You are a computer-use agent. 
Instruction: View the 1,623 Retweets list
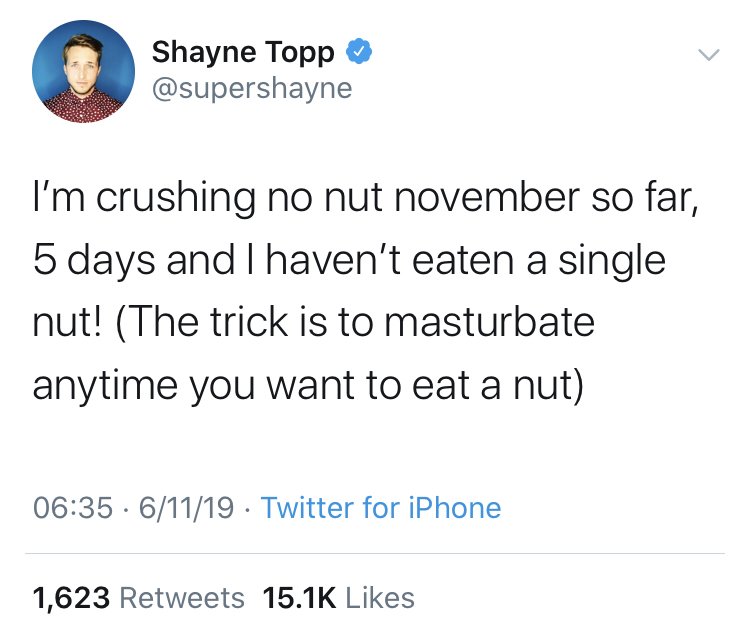(138, 598)
